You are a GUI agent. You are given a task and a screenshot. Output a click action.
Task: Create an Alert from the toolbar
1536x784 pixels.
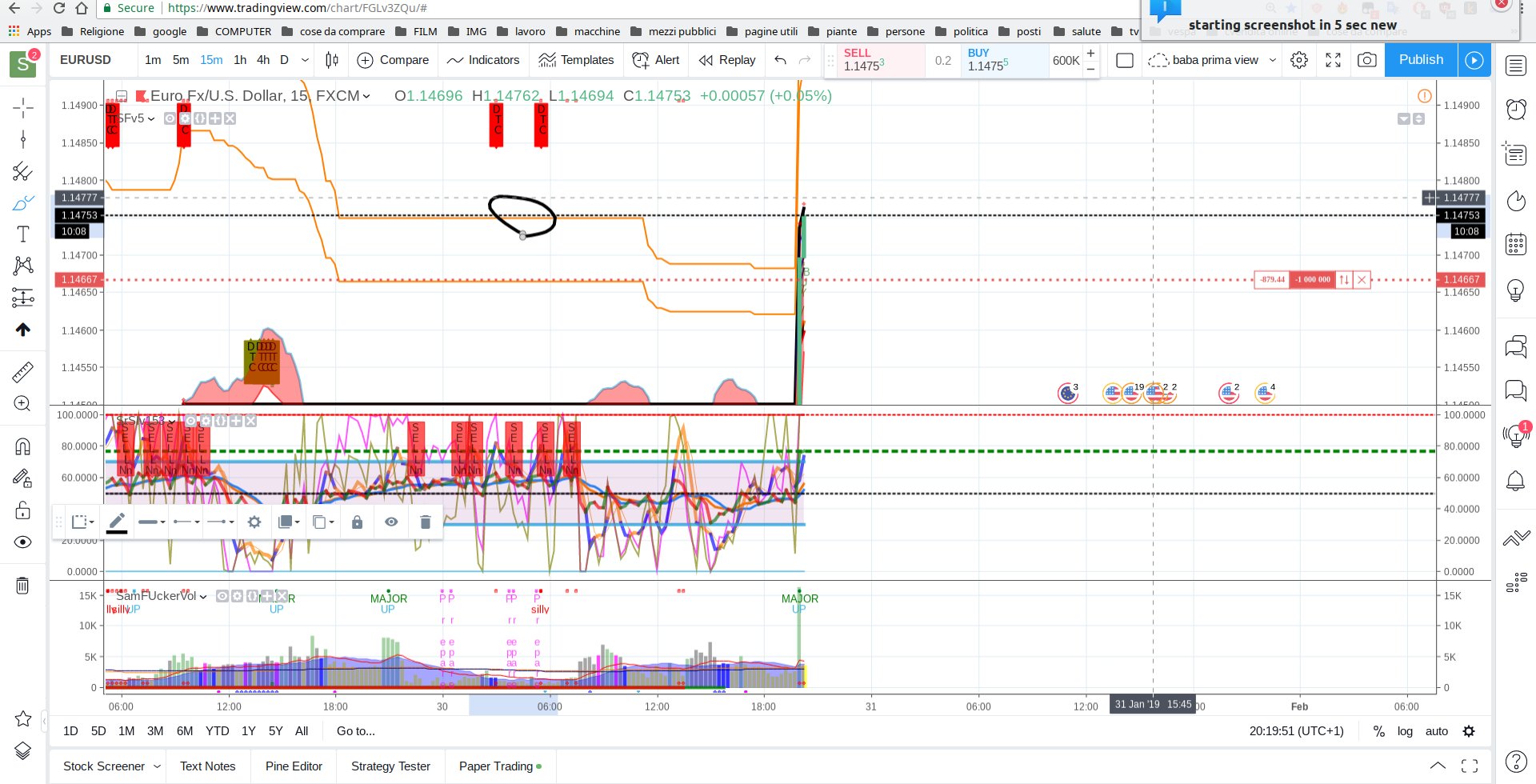[x=656, y=60]
